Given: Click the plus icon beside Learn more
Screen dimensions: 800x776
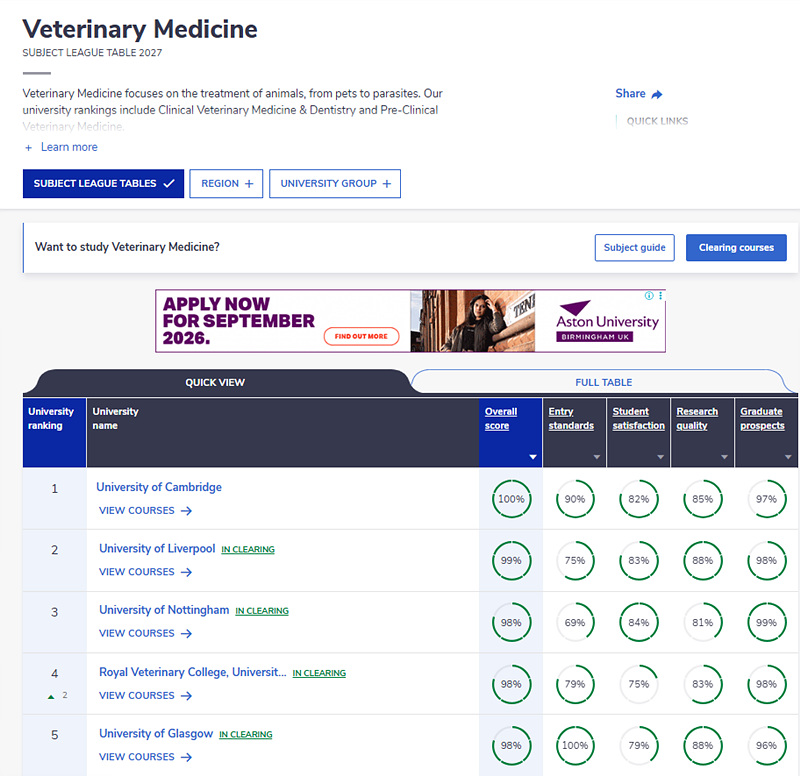Looking at the screenshot, I should pos(29,147).
